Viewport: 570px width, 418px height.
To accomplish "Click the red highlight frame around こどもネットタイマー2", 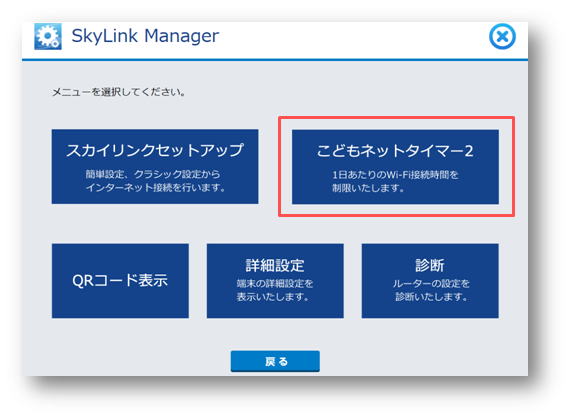I will (396, 118).
